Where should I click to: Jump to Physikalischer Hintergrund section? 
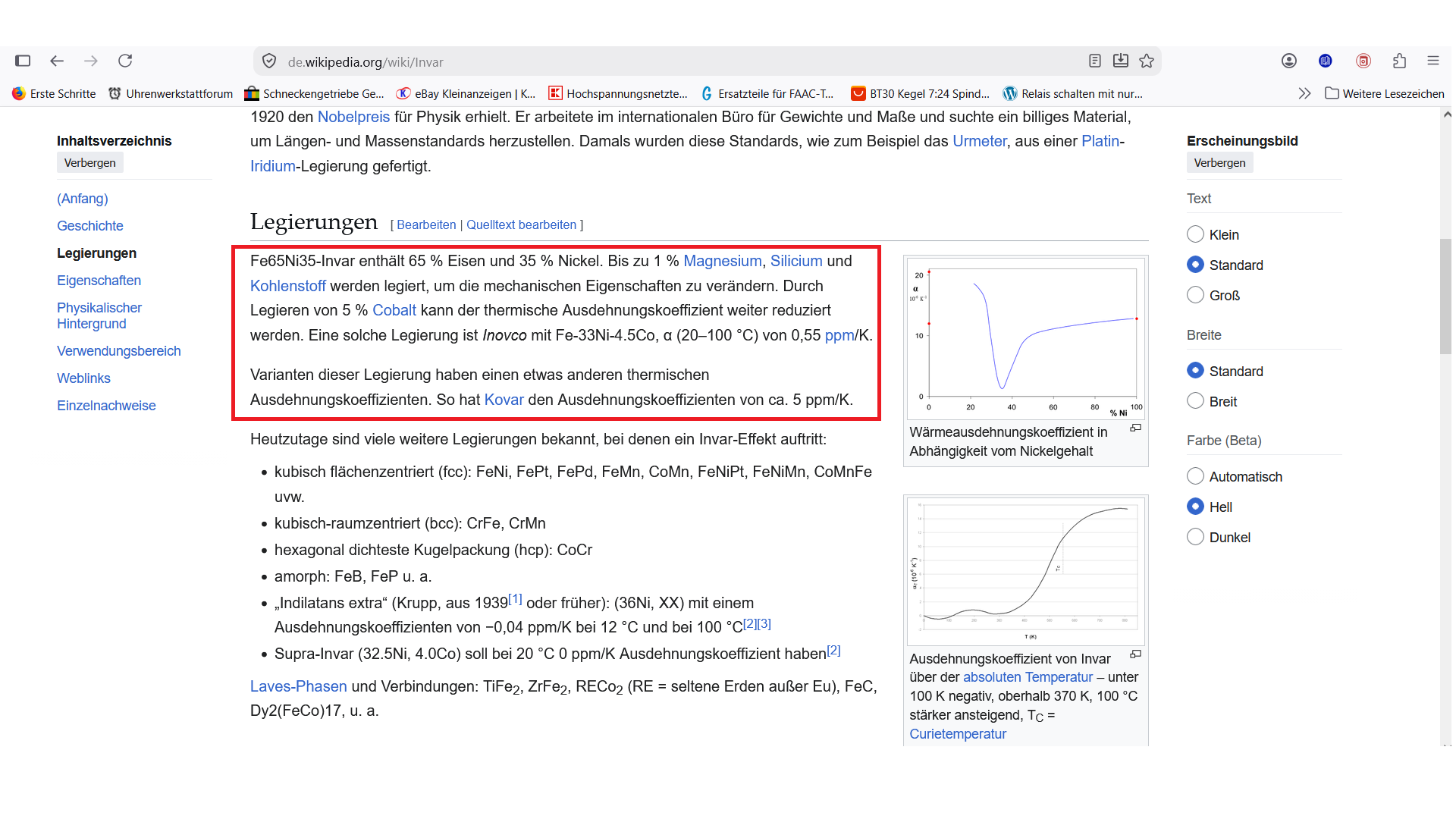[99, 315]
